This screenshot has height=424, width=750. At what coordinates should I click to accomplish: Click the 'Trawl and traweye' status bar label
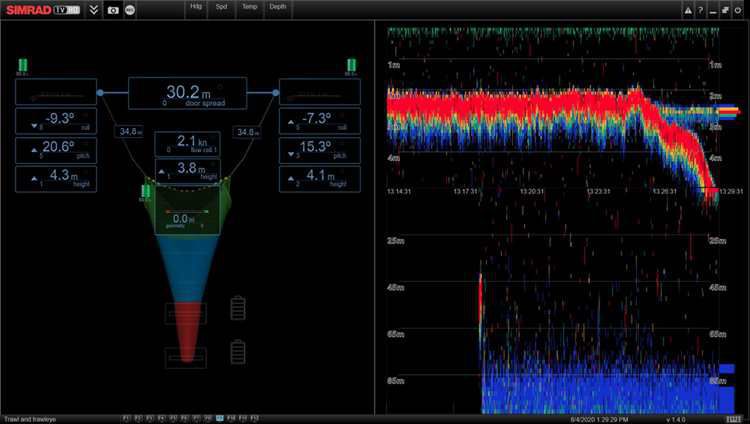(x=30, y=419)
